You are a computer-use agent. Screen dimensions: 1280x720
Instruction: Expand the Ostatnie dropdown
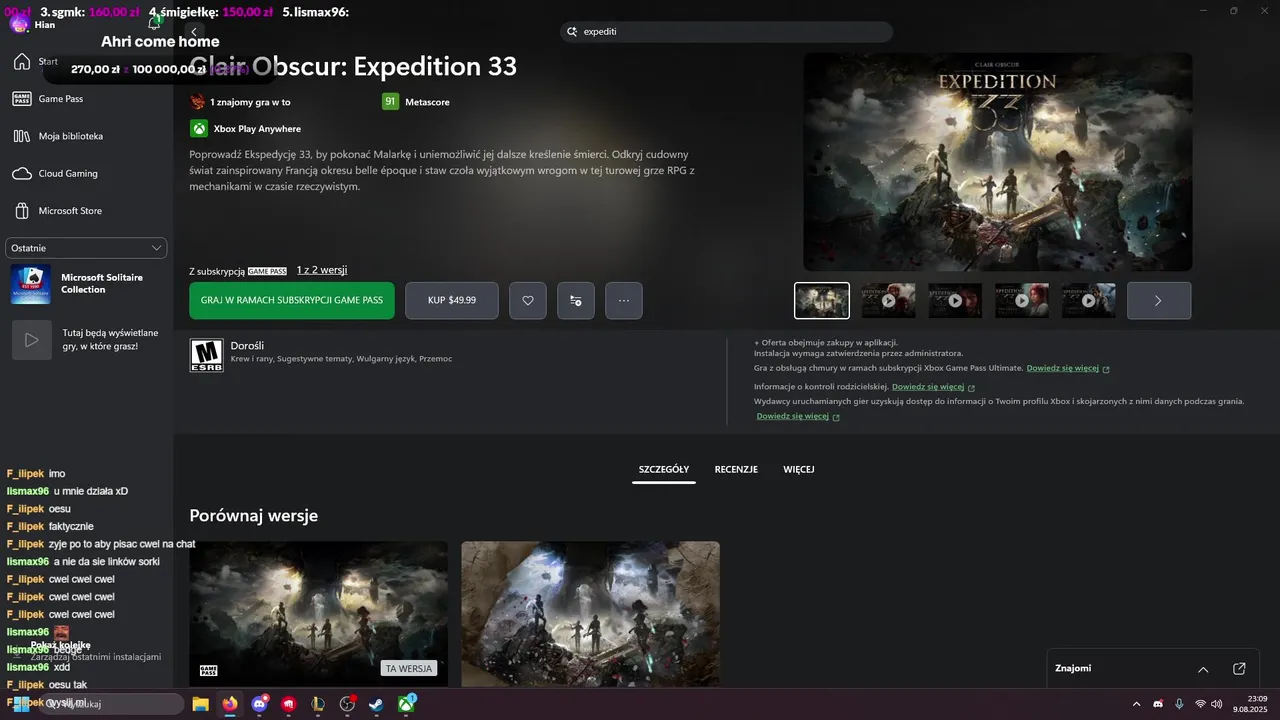point(86,248)
